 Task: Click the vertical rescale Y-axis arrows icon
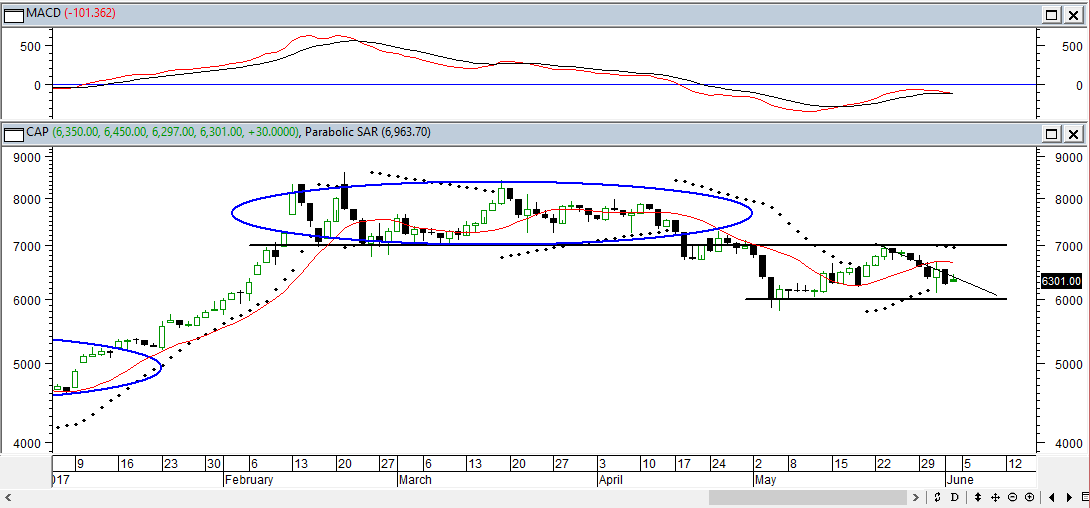(x=978, y=498)
